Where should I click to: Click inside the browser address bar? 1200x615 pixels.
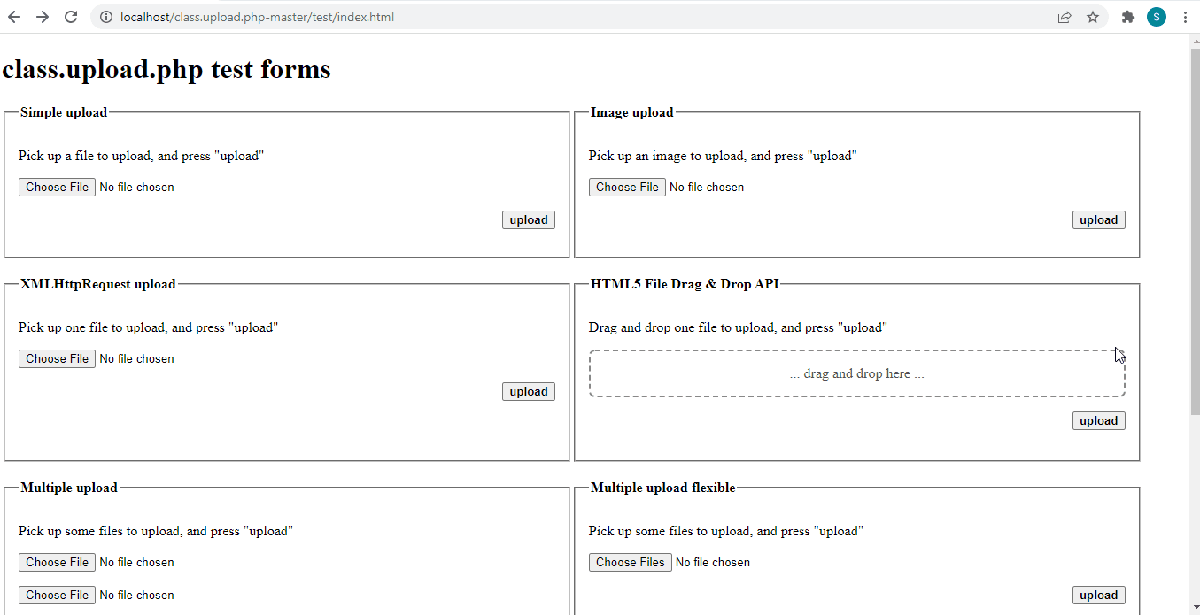pos(400,16)
